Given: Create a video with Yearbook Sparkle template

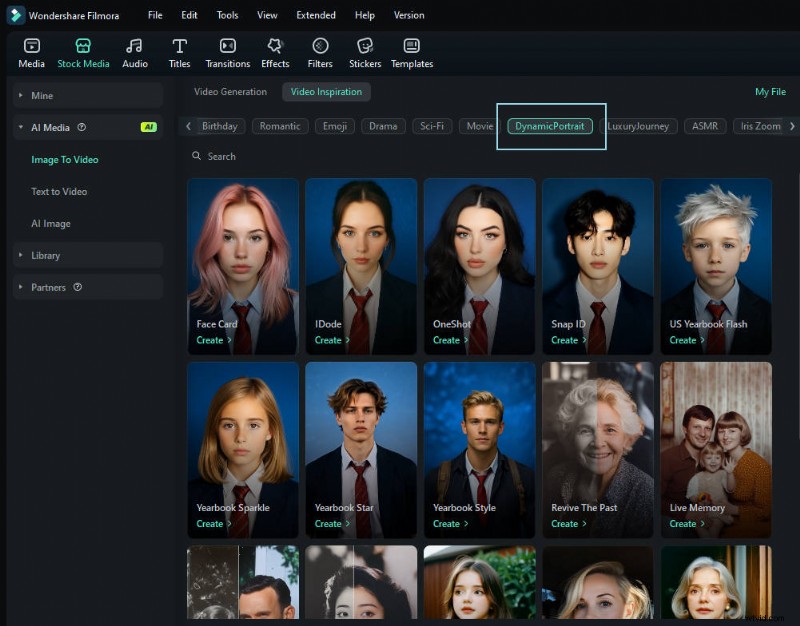Looking at the screenshot, I should click(x=211, y=523).
